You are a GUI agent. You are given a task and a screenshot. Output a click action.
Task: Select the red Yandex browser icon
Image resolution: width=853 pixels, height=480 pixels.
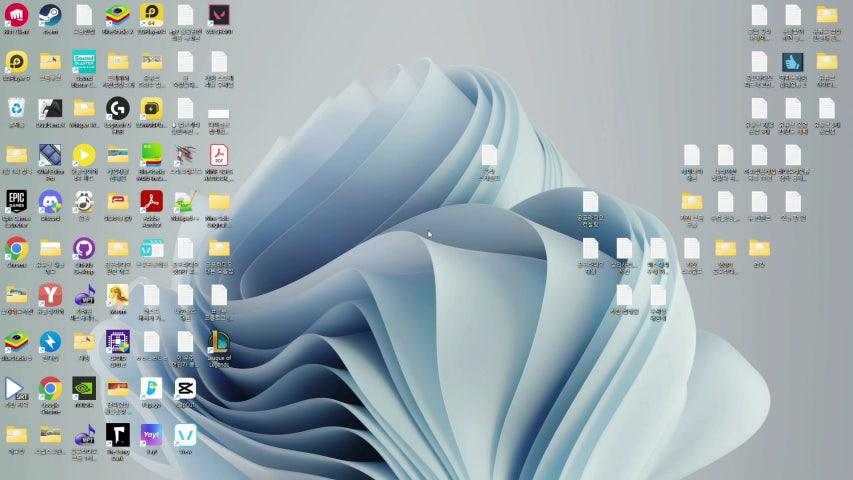click(x=50, y=294)
